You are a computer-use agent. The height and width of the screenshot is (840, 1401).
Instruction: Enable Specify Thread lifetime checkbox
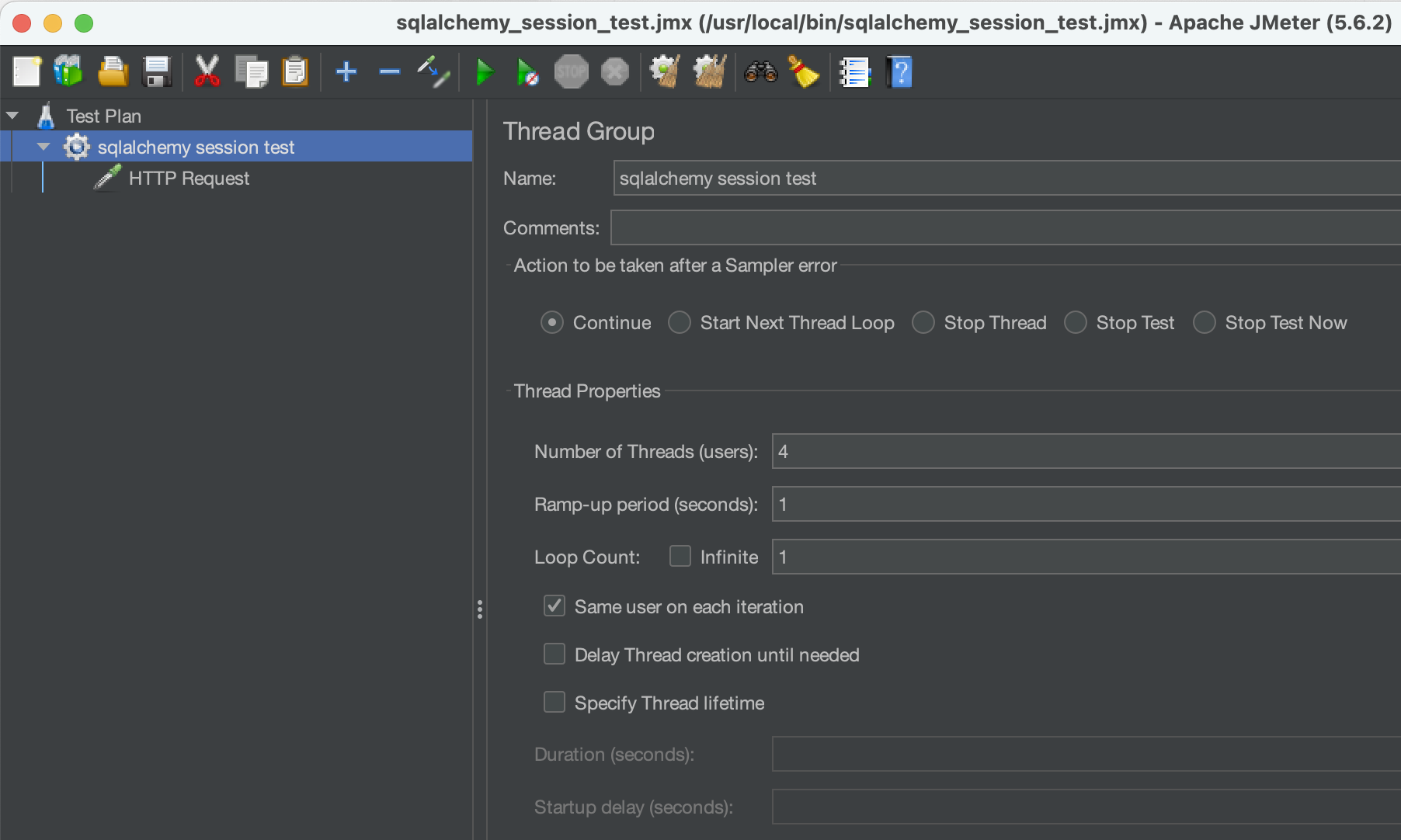point(554,702)
